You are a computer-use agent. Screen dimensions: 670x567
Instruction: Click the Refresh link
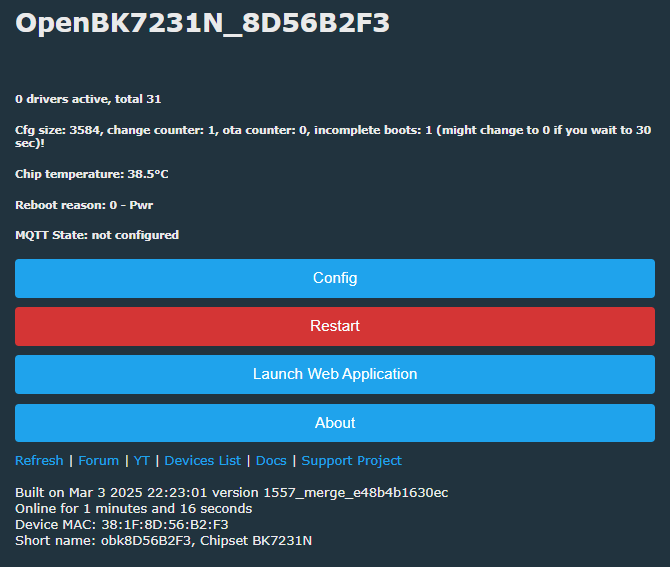click(x=39, y=461)
